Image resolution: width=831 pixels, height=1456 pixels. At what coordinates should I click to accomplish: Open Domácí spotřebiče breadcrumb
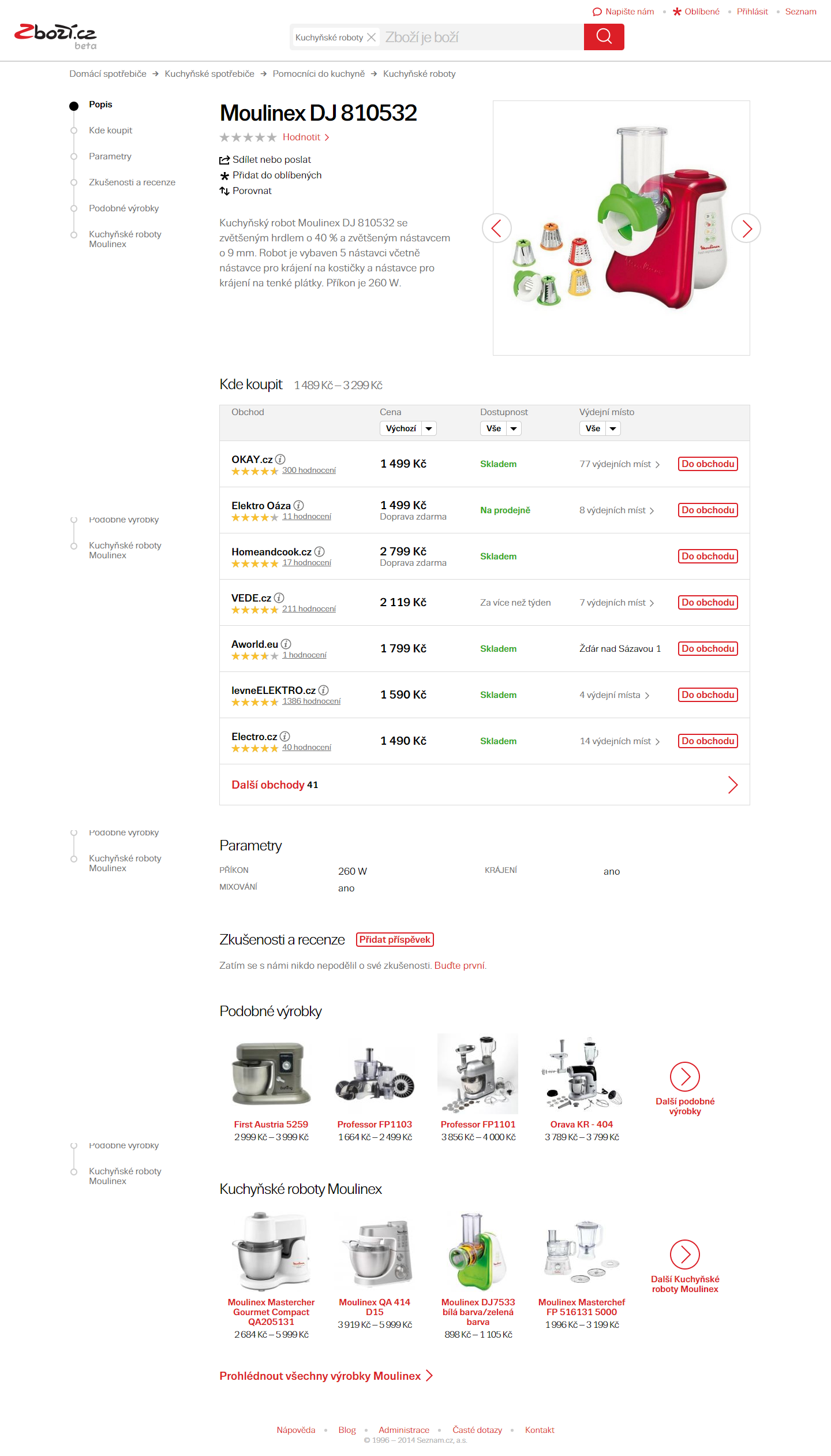[108, 74]
